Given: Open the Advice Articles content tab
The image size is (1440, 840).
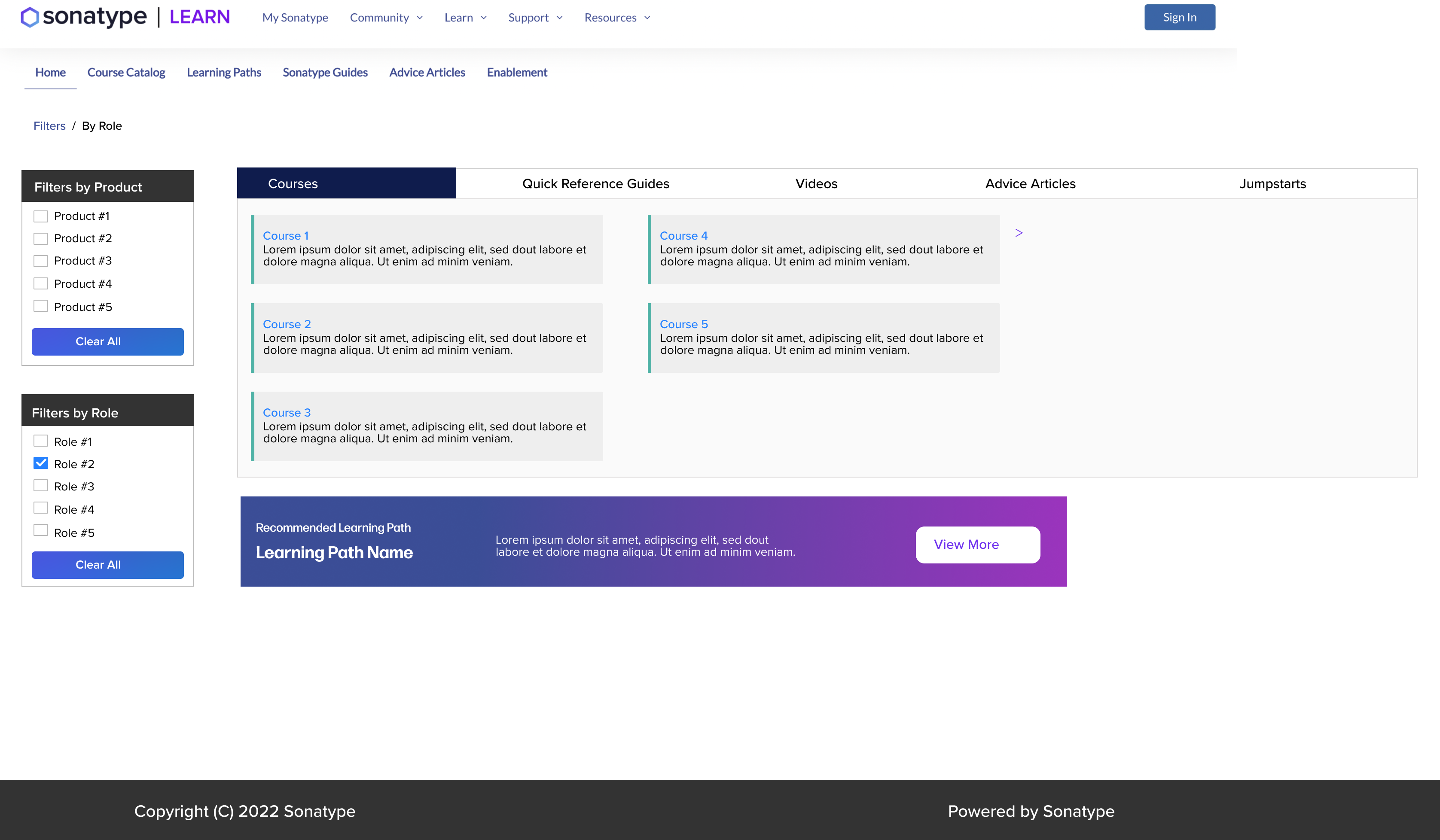Looking at the screenshot, I should coord(1030,184).
